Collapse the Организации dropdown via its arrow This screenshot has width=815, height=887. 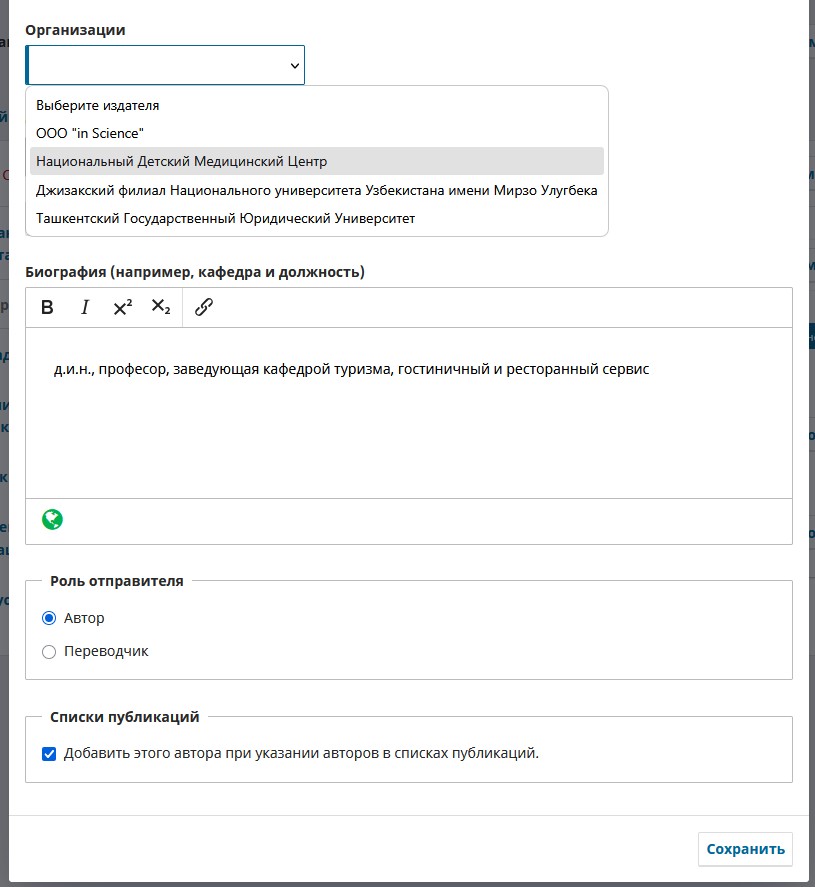tap(294, 65)
